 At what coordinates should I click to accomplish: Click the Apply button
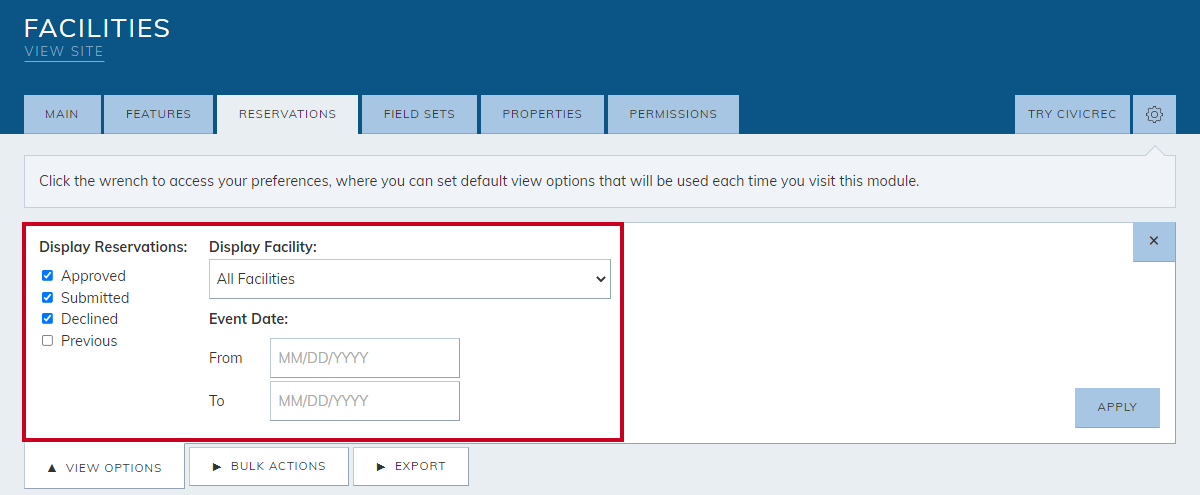(x=1118, y=408)
